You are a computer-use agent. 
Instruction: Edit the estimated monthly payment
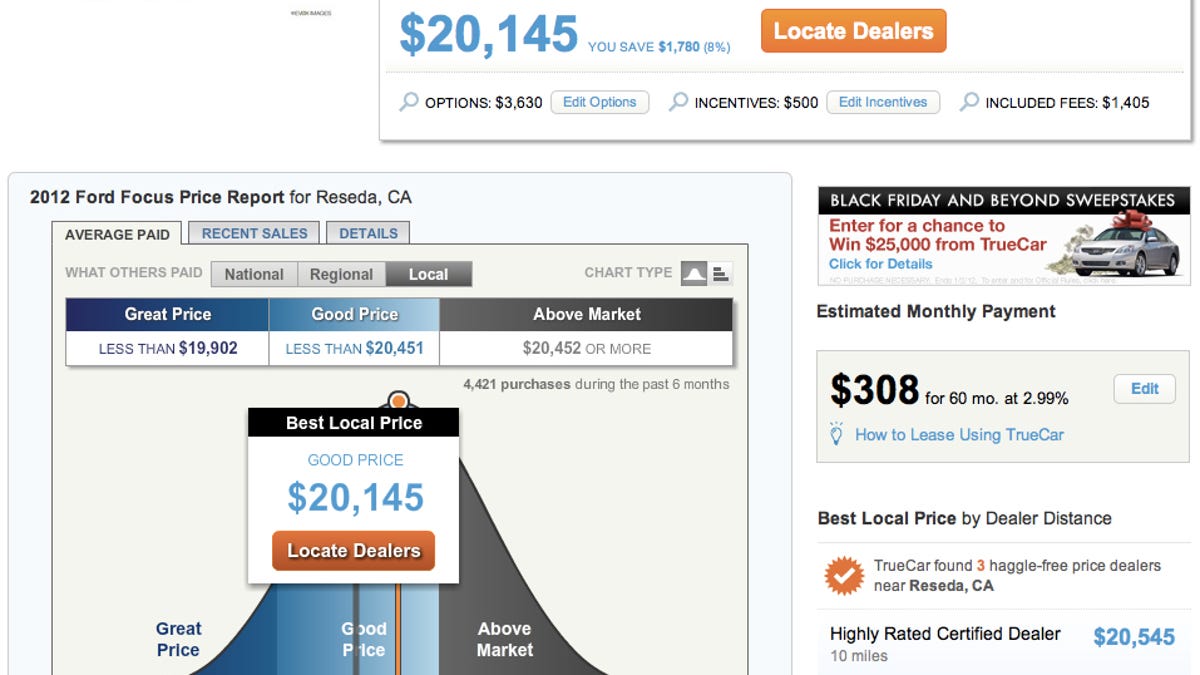1145,389
